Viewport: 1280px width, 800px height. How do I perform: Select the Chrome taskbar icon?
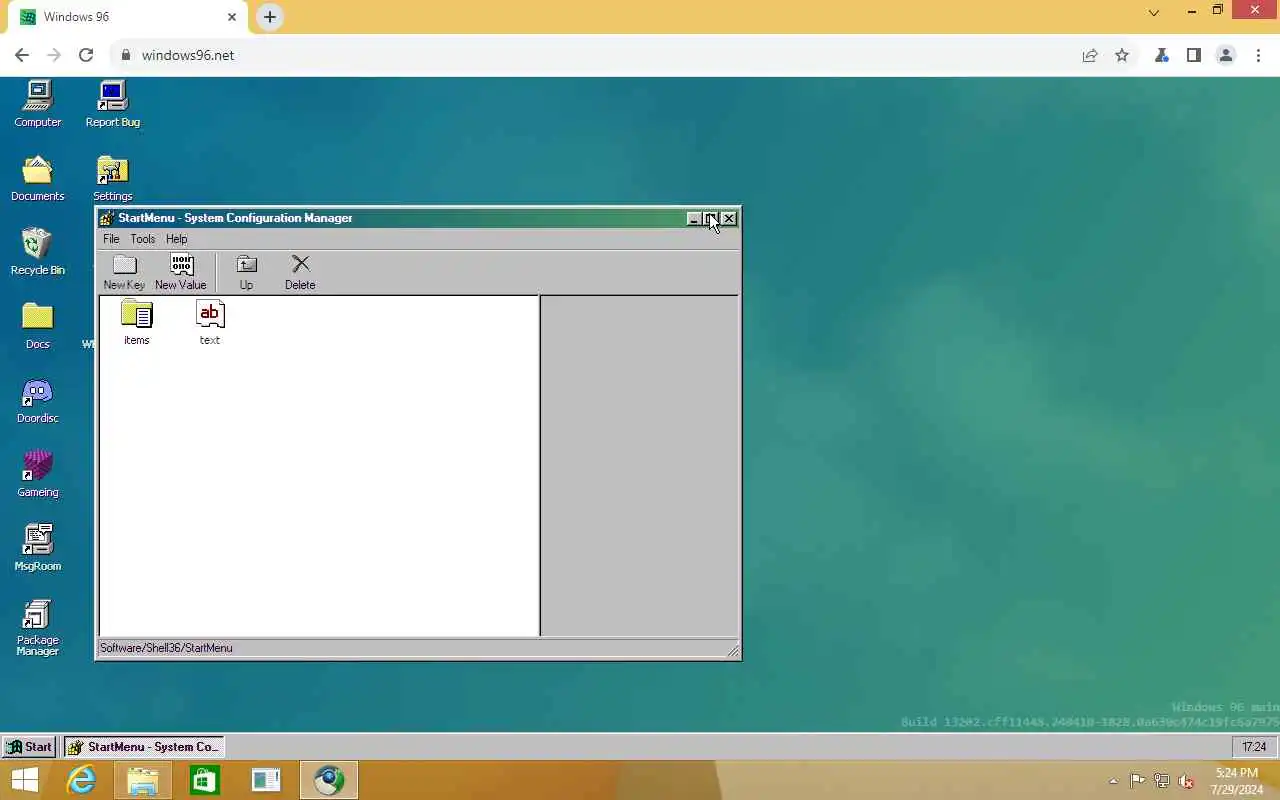pos(329,780)
